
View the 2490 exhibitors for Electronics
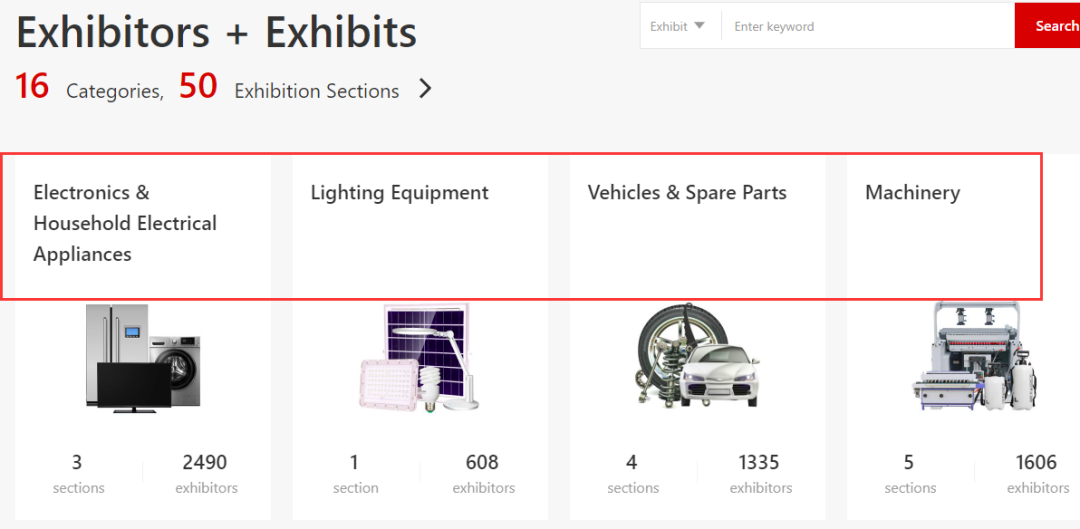click(205, 473)
